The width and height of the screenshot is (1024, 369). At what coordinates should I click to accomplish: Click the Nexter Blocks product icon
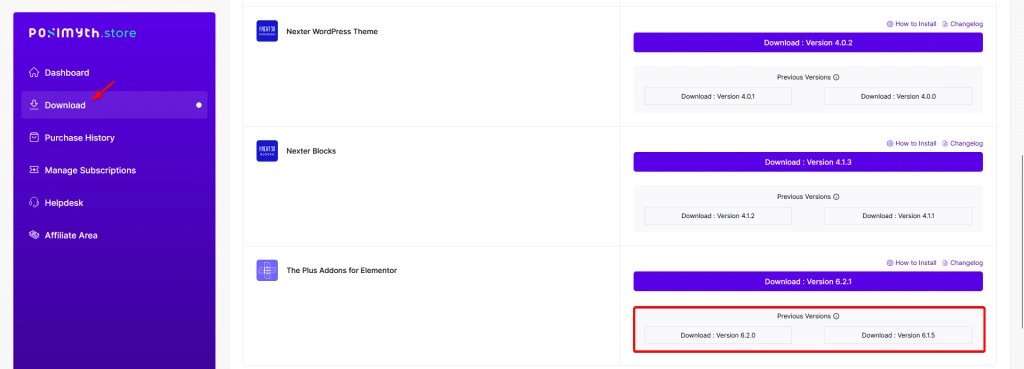267,151
